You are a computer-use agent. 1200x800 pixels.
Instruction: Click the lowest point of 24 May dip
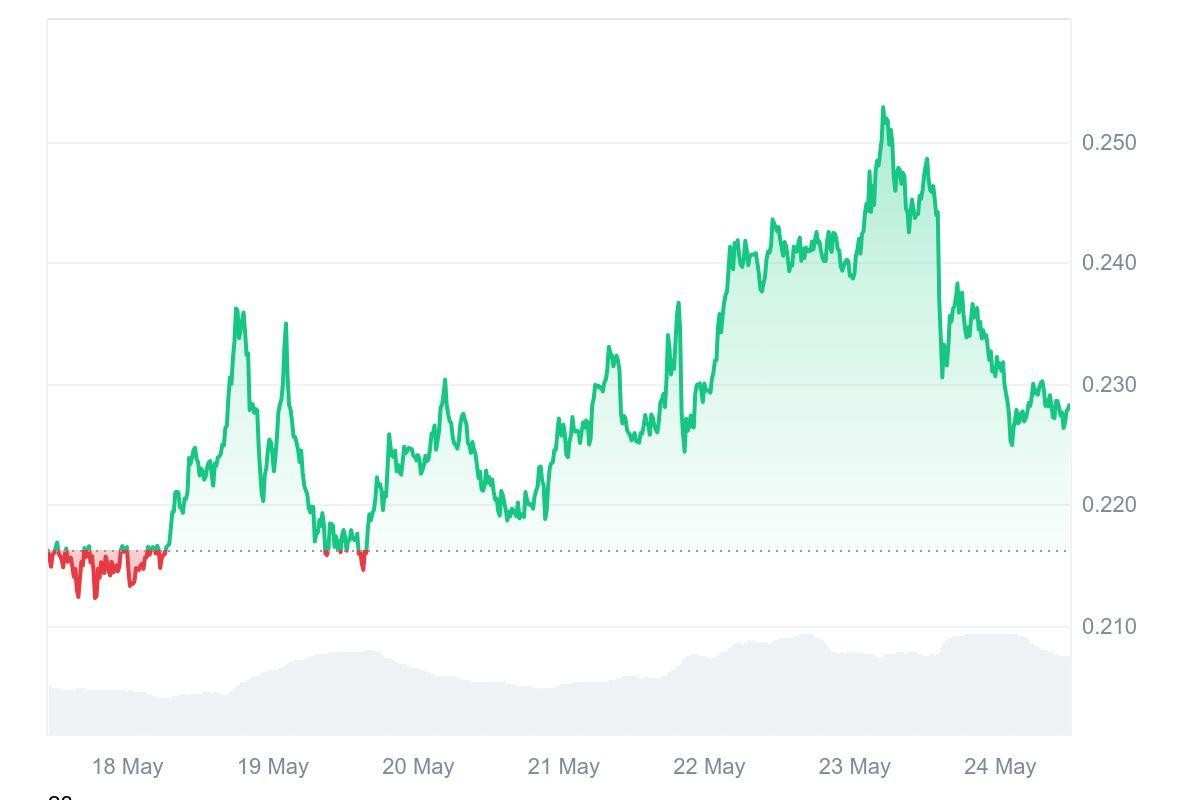point(1012,444)
